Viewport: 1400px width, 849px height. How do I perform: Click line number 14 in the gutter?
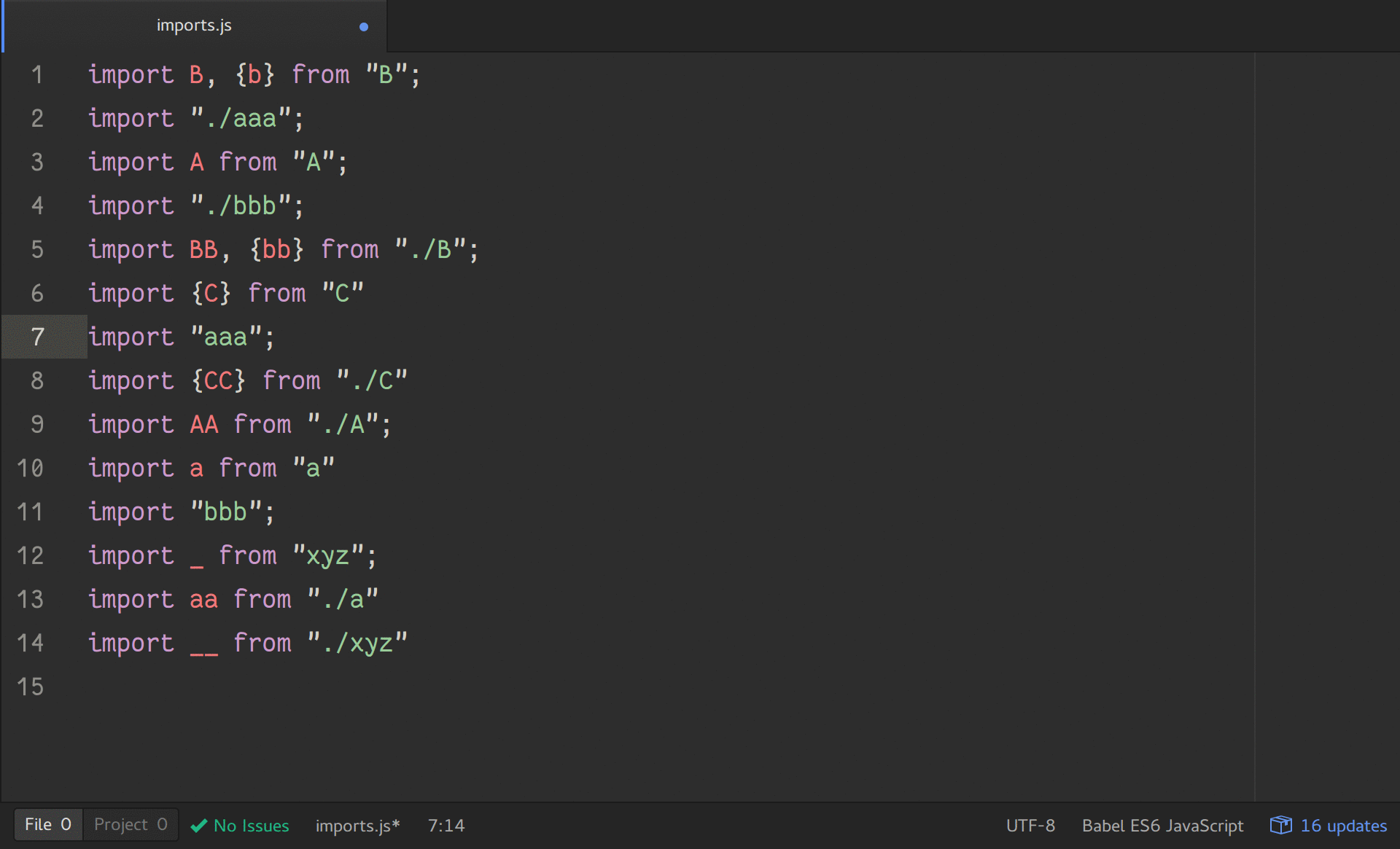(x=31, y=643)
